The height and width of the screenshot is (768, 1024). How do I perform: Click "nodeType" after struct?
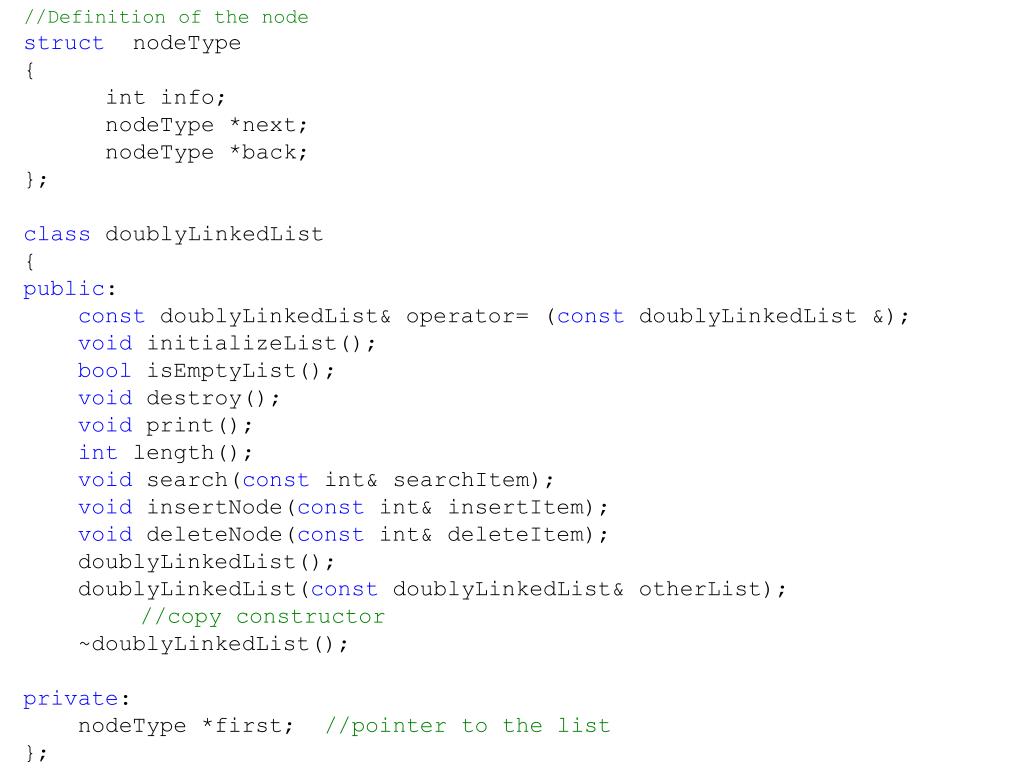coord(187,44)
